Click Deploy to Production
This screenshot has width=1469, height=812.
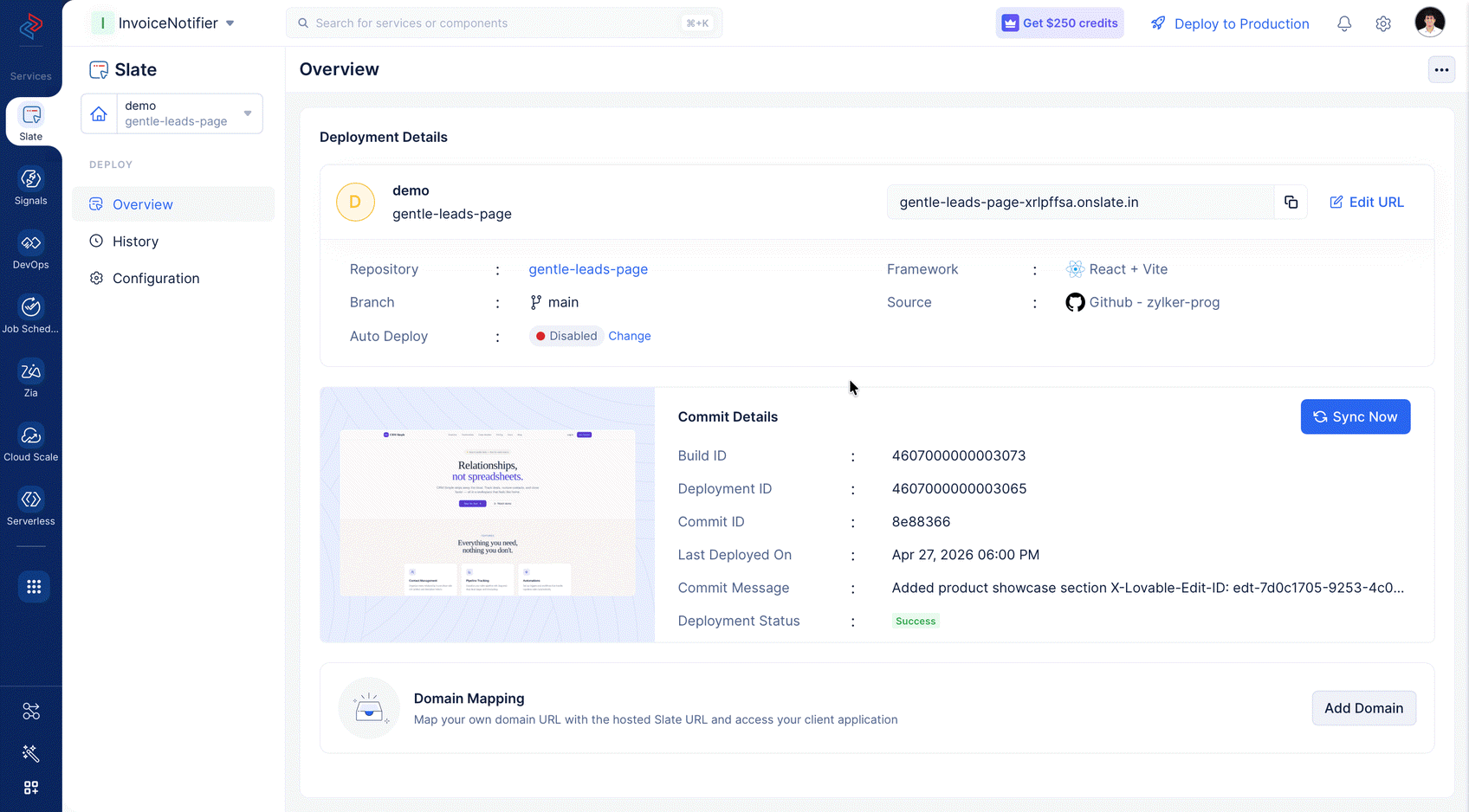(1230, 23)
